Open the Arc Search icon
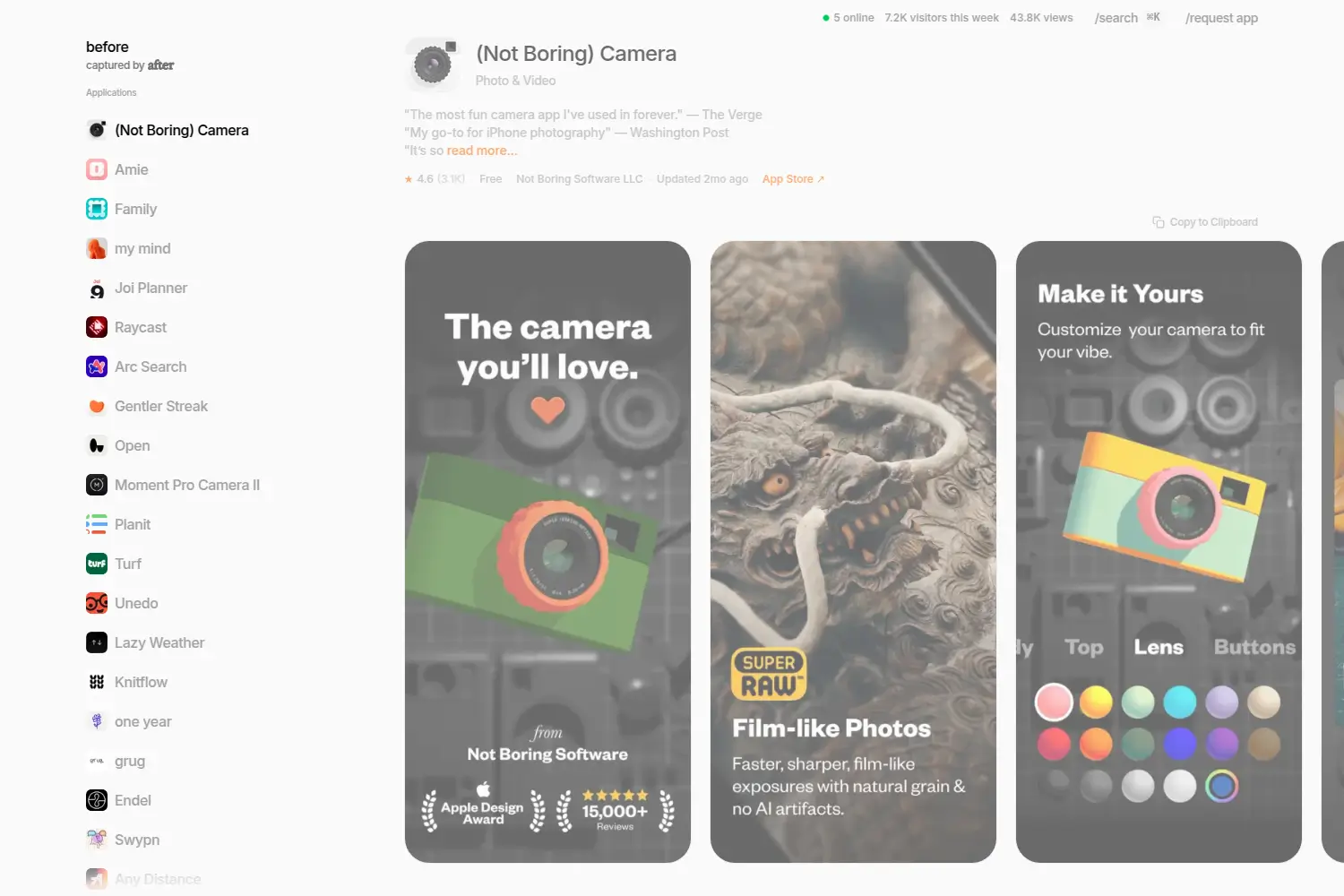This screenshot has width=1344, height=896. click(97, 366)
